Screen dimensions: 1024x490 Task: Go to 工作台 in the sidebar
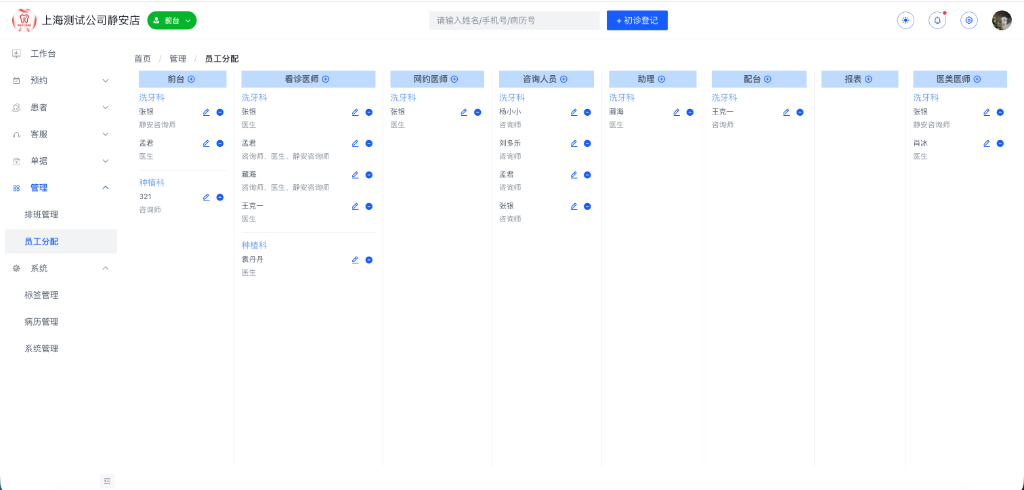click(x=61, y=54)
